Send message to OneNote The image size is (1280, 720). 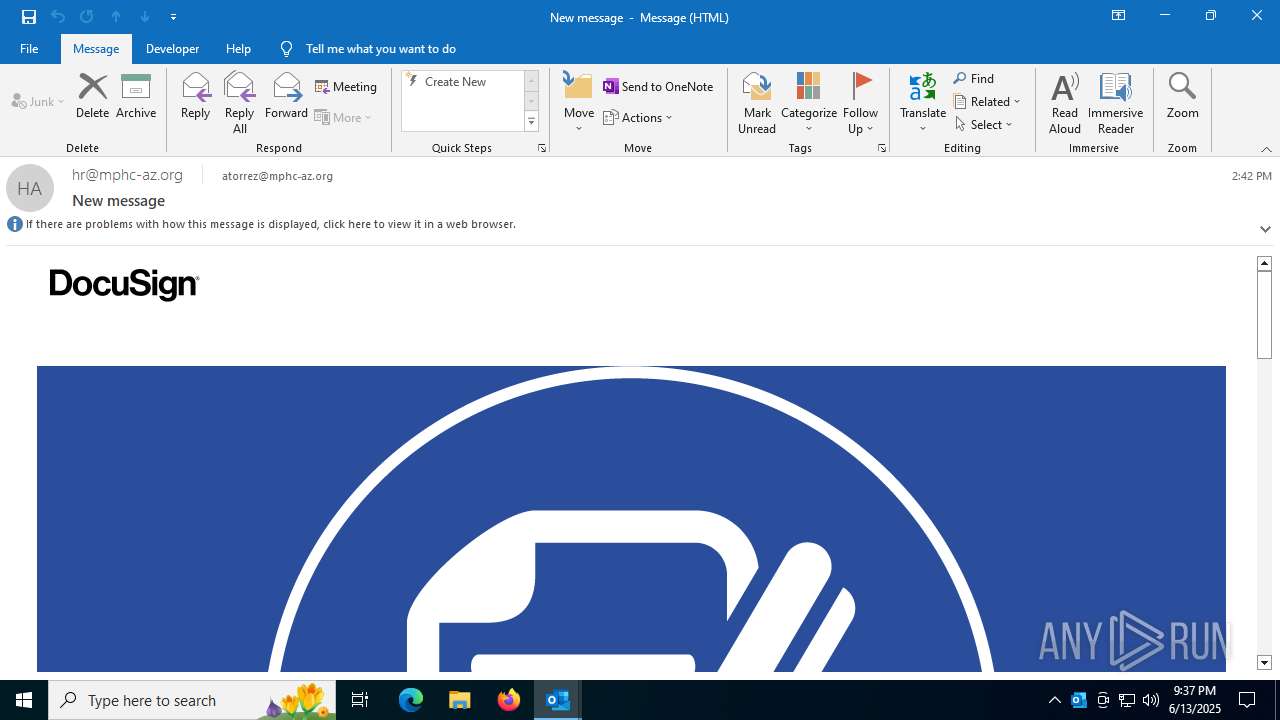(x=658, y=87)
